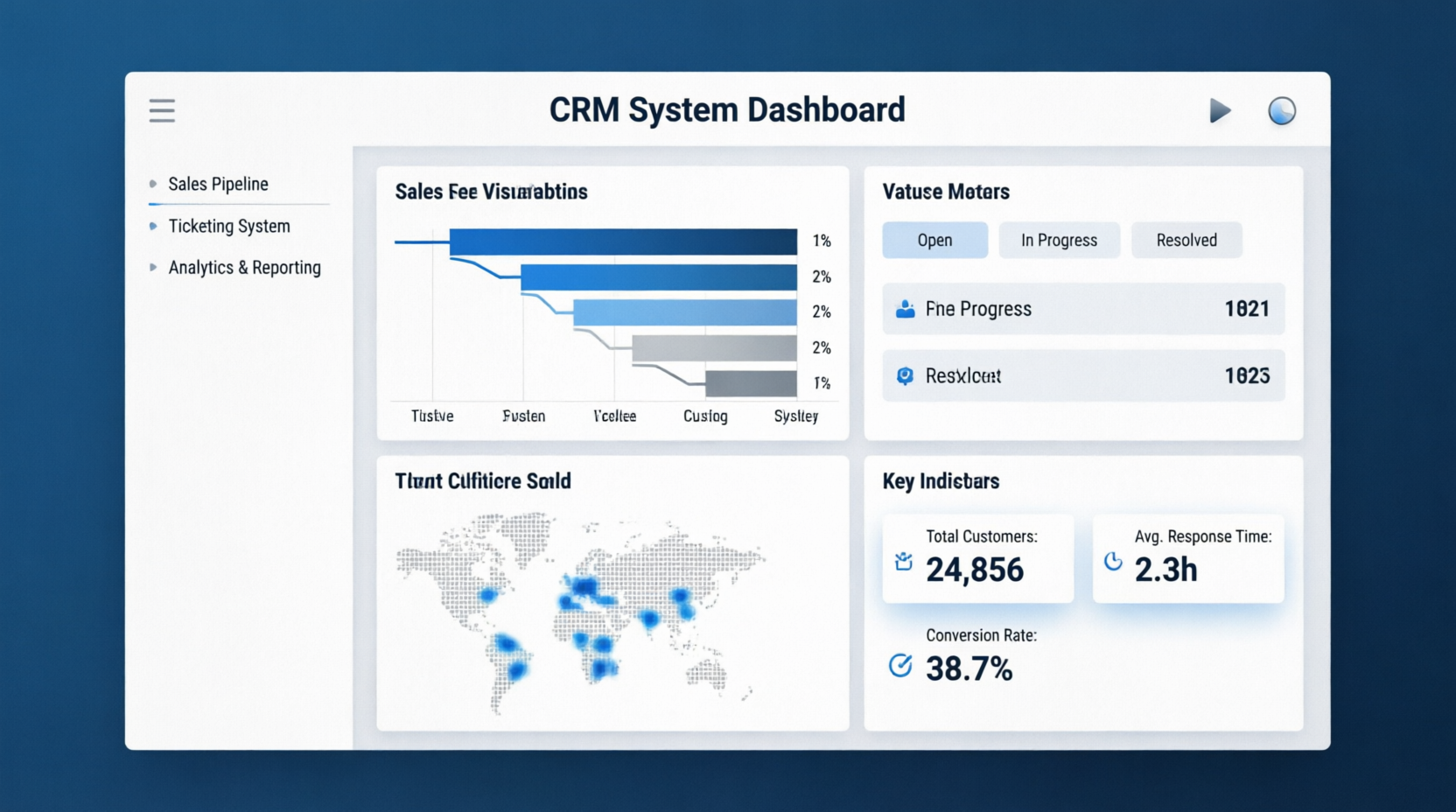Click the clock icon beside Avg. Response Time
This screenshot has height=812, width=1456.
(1112, 563)
